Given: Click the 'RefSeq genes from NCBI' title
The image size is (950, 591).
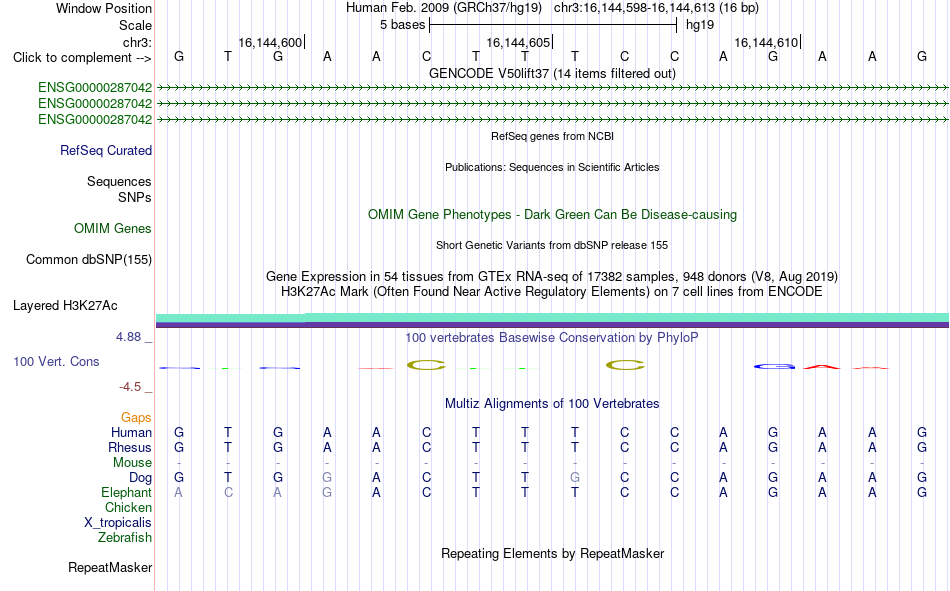Looking at the screenshot, I should pos(552,136).
